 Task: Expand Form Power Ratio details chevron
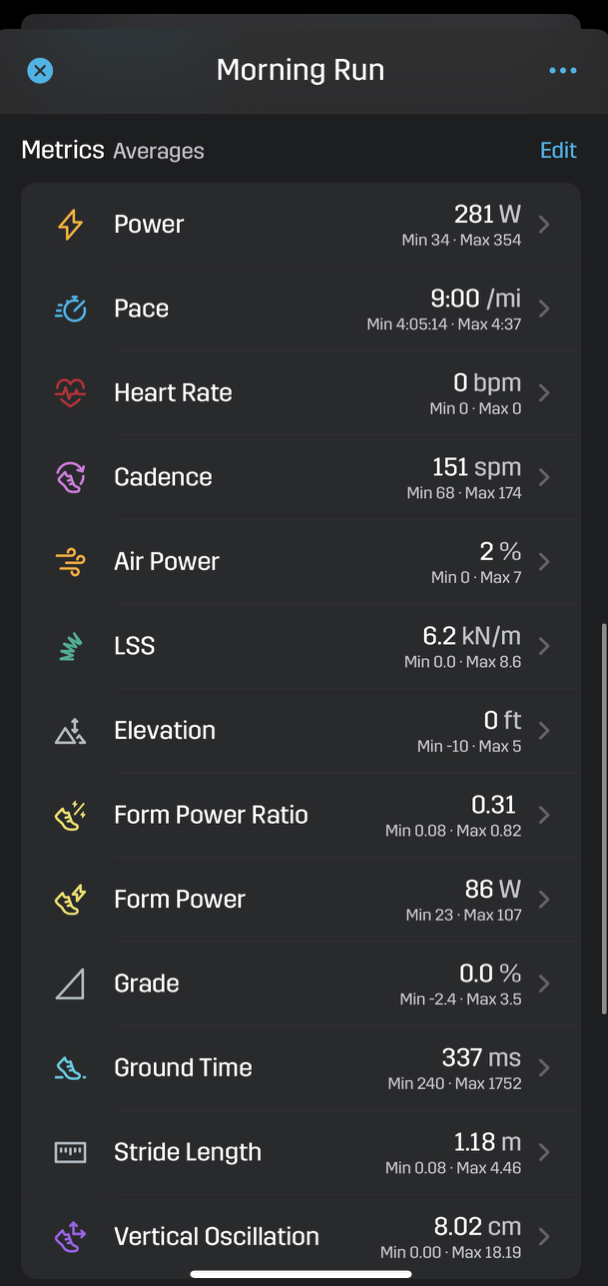(x=544, y=815)
